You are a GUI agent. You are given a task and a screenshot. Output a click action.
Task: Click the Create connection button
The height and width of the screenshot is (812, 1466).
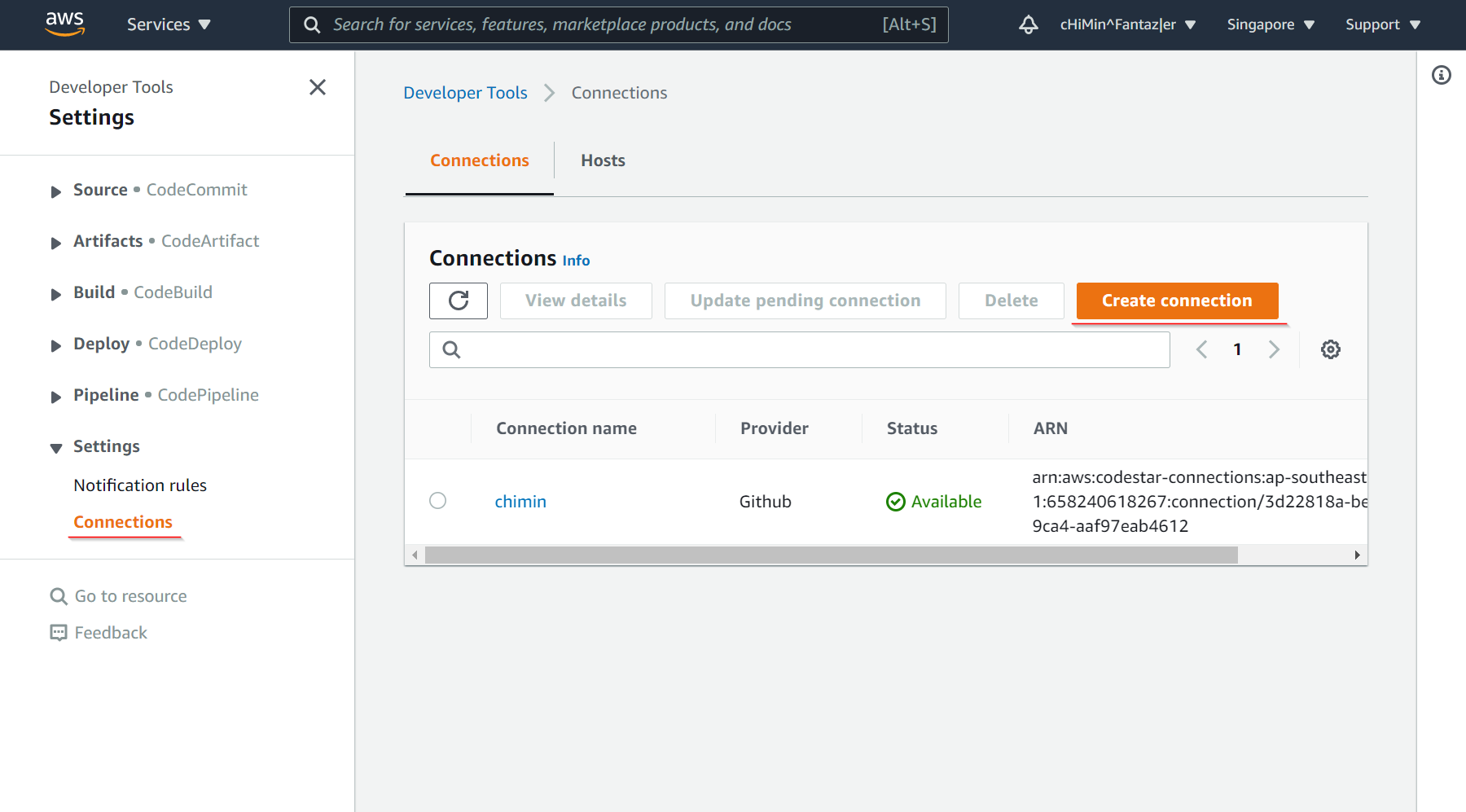(1176, 301)
